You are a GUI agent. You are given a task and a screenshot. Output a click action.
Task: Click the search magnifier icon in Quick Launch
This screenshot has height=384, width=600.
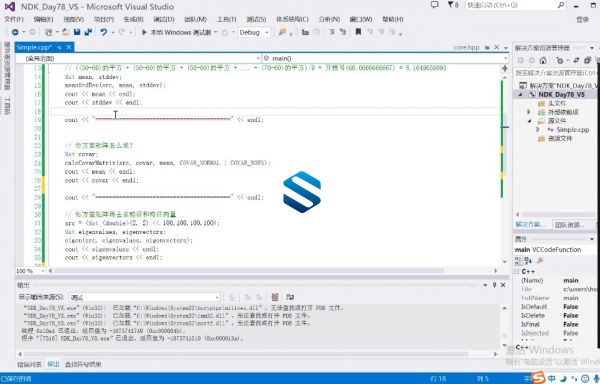561,5
